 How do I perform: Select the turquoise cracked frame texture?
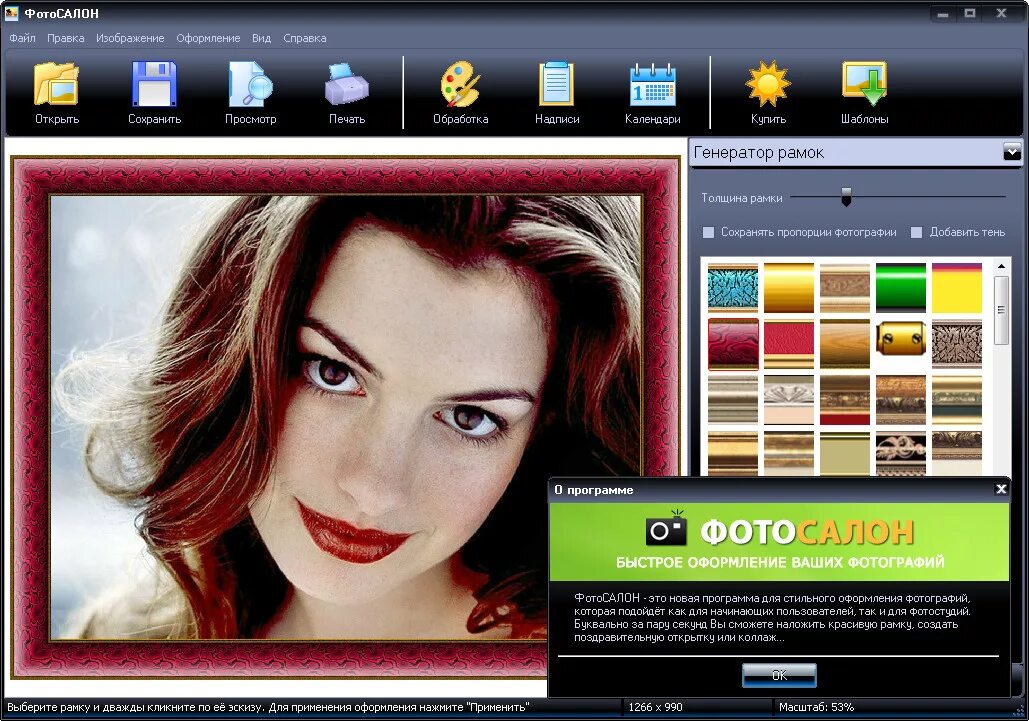coord(733,287)
